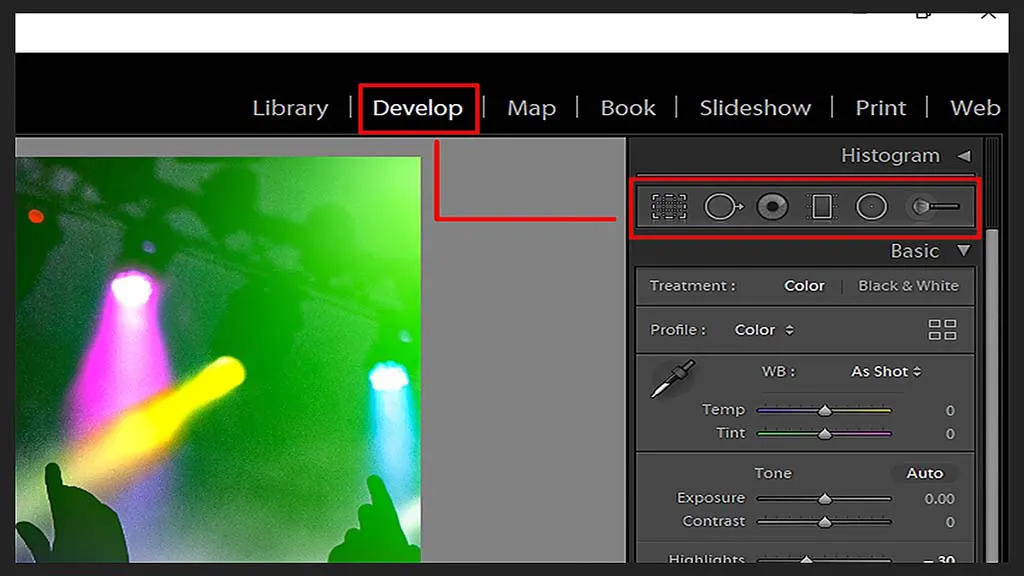Collapse the Histogram panel

pyautogui.click(x=964, y=156)
